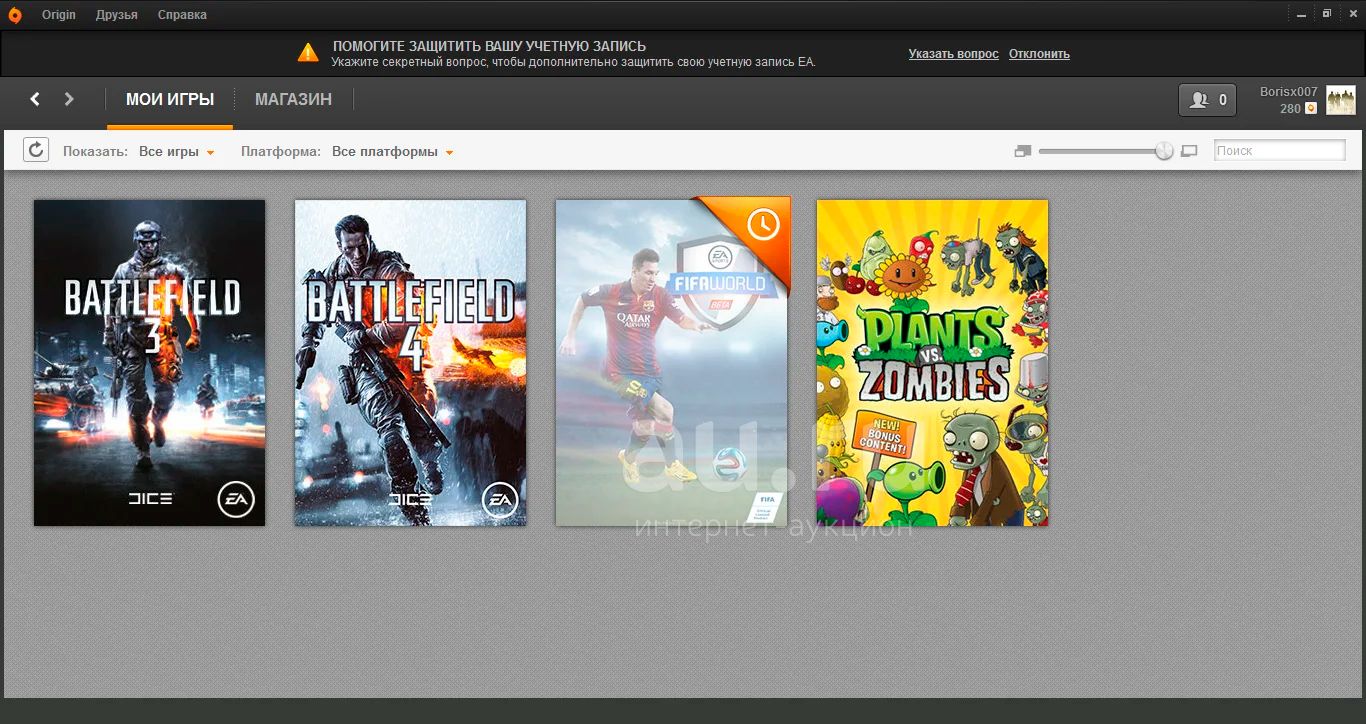The width and height of the screenshot is (1366, 724).
Task: Click the Borisx007 username
Action: (1288, 92)
